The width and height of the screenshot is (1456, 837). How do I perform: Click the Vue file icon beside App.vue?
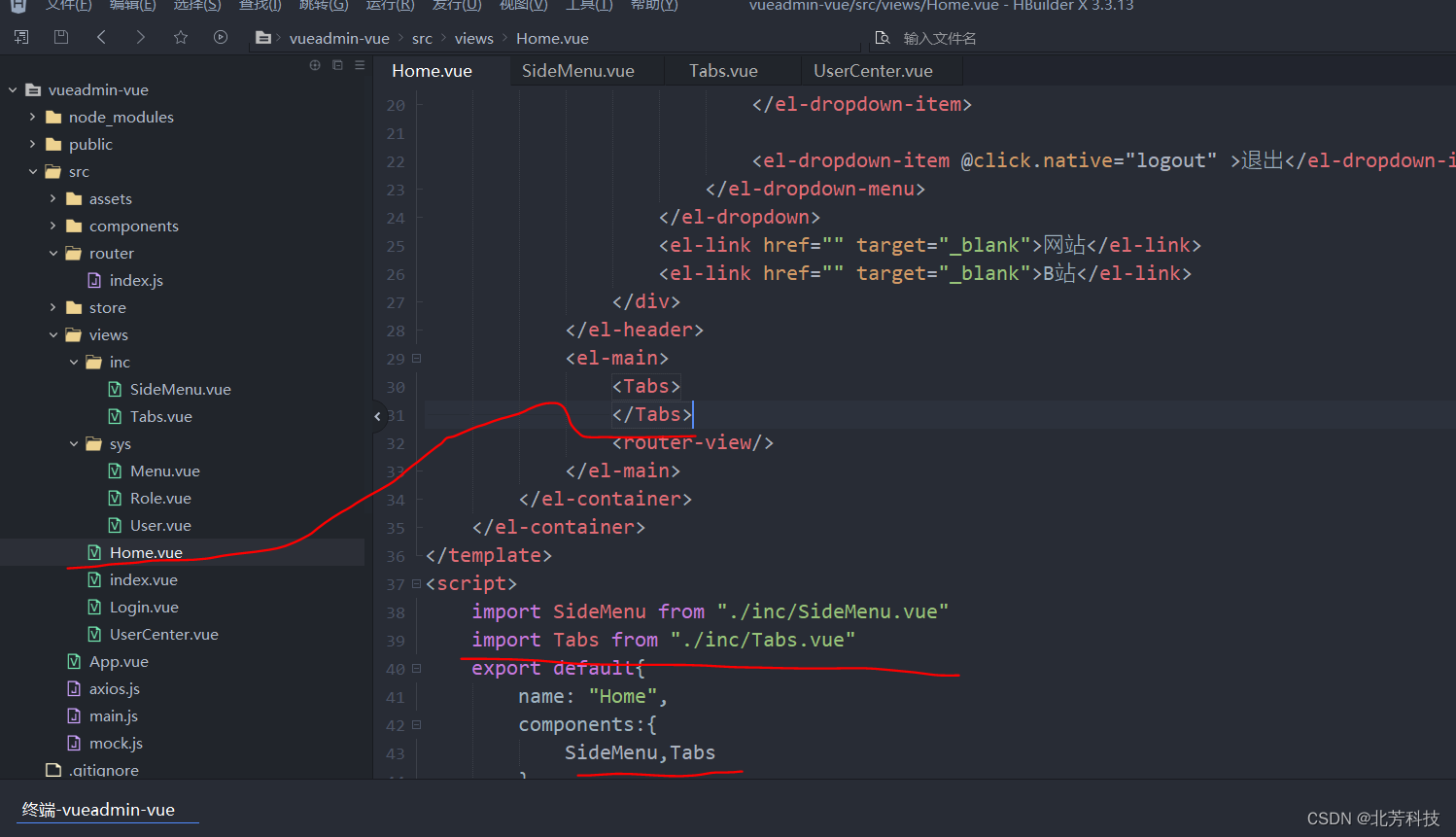point(74,661)
